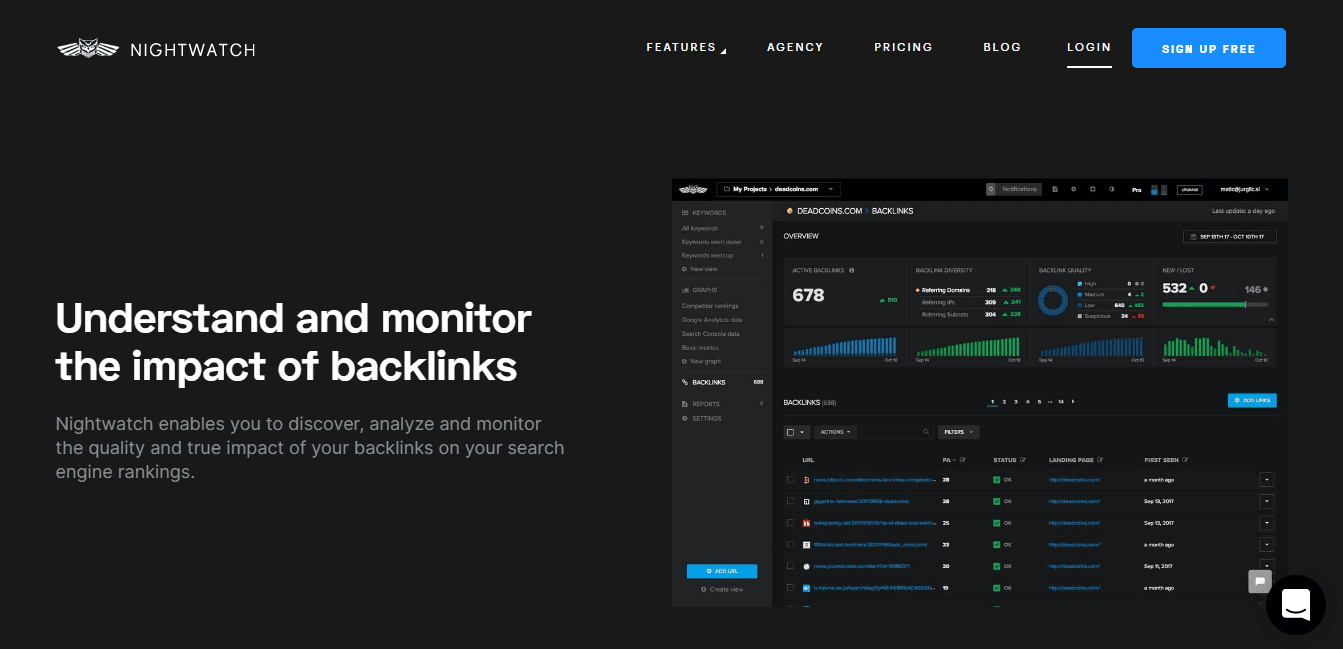Open the user account email dropdown

tap(1244, 189)
